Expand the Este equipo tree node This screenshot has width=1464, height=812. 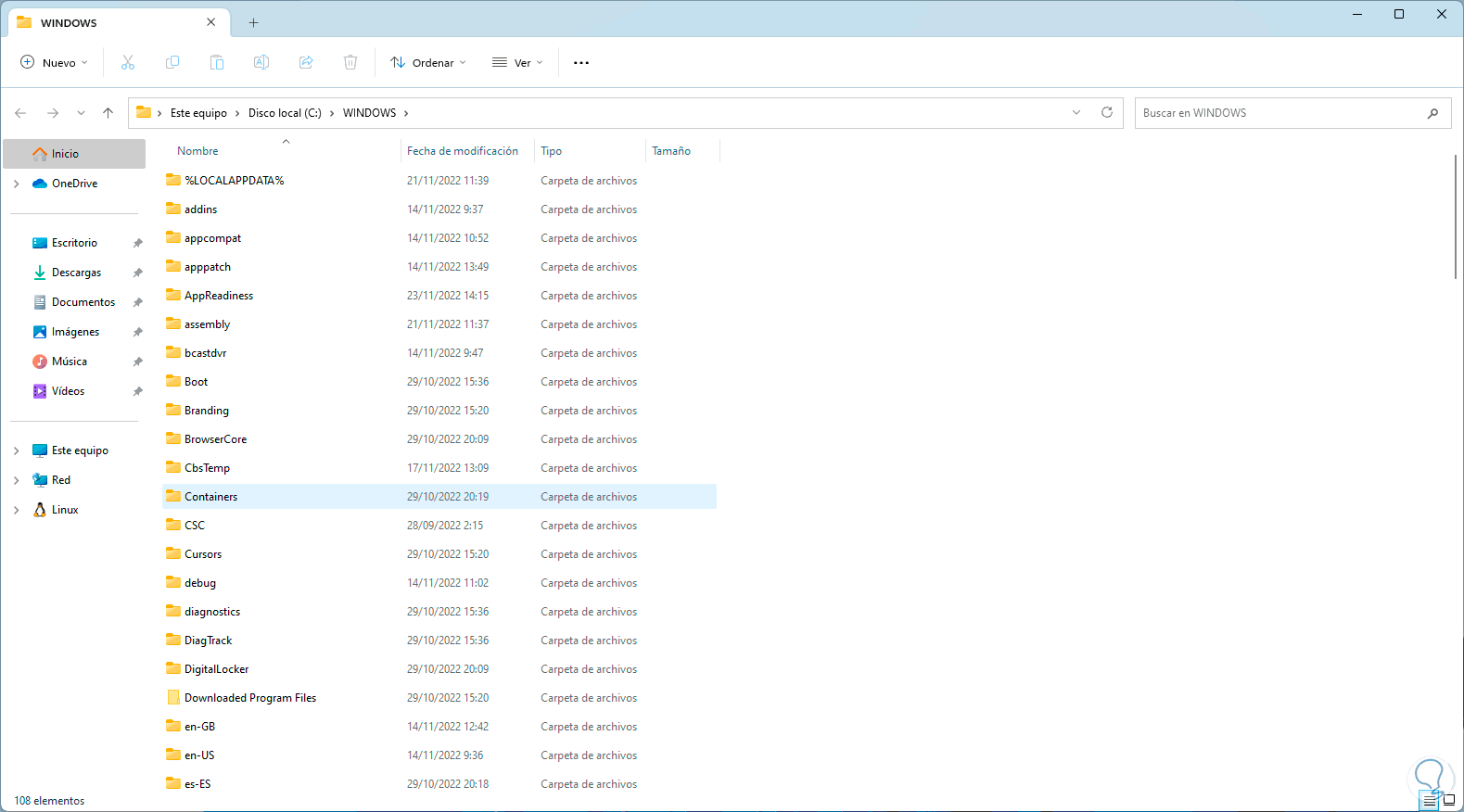click(x=17, y=450)
